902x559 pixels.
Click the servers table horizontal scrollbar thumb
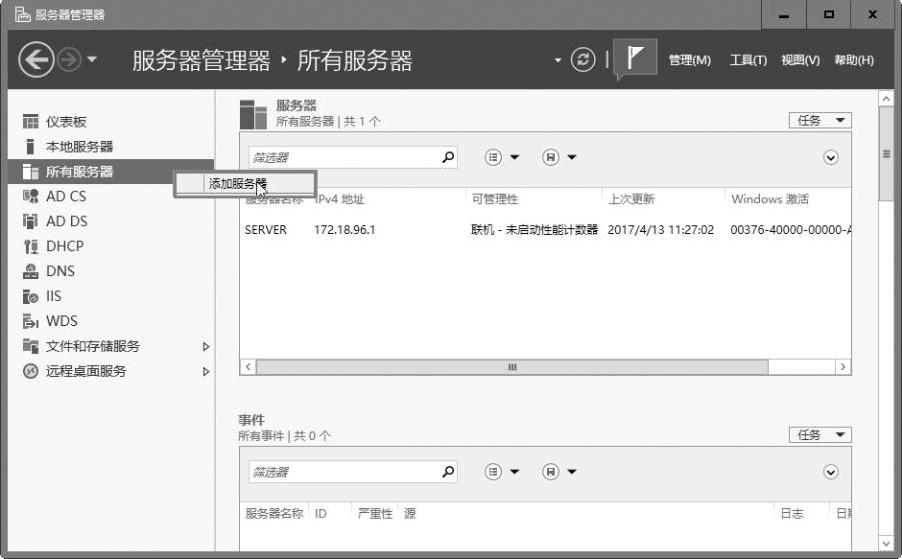[512, 367]
